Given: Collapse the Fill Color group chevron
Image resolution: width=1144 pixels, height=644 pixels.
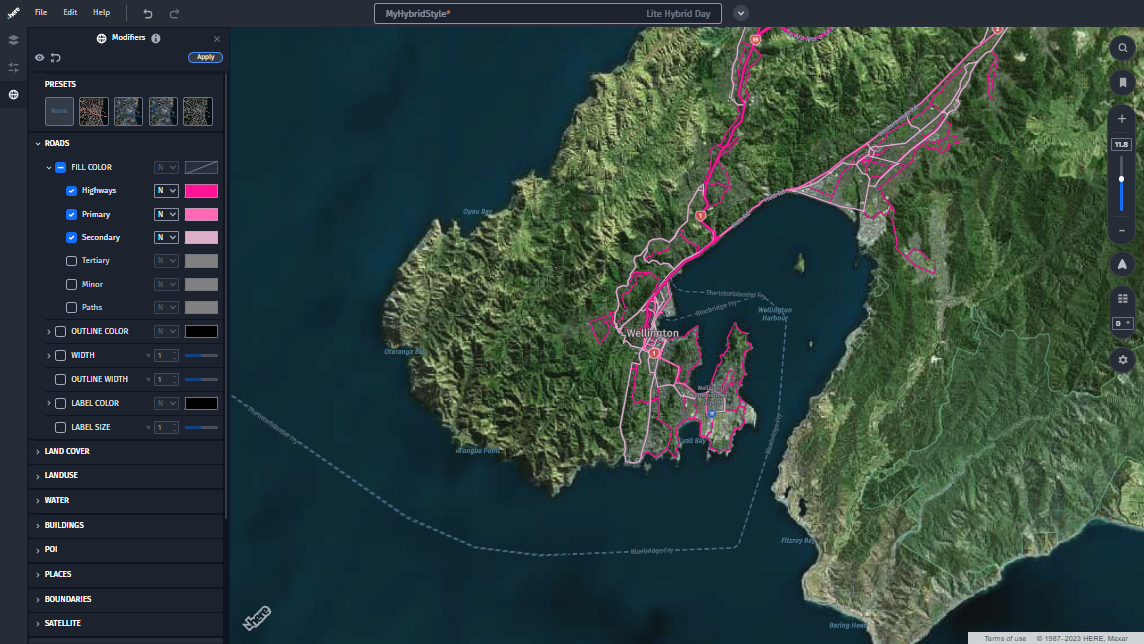Looking at the screenshot, I should coord(49,168).
